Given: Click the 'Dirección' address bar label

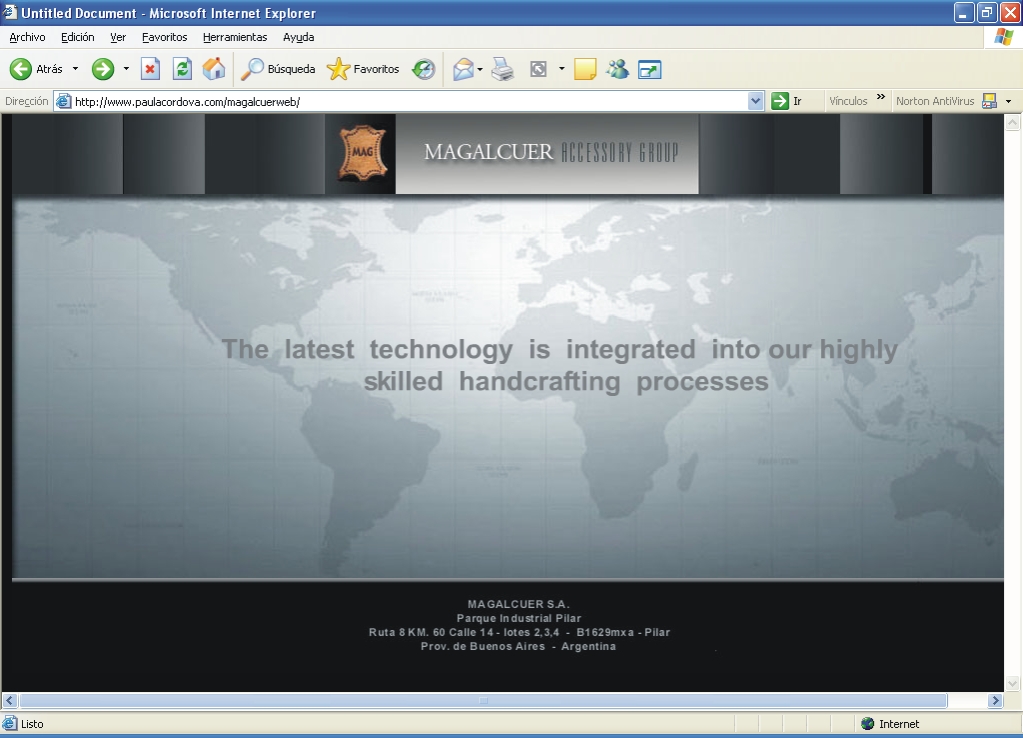Looking at the screenshot, I should 27,101.
